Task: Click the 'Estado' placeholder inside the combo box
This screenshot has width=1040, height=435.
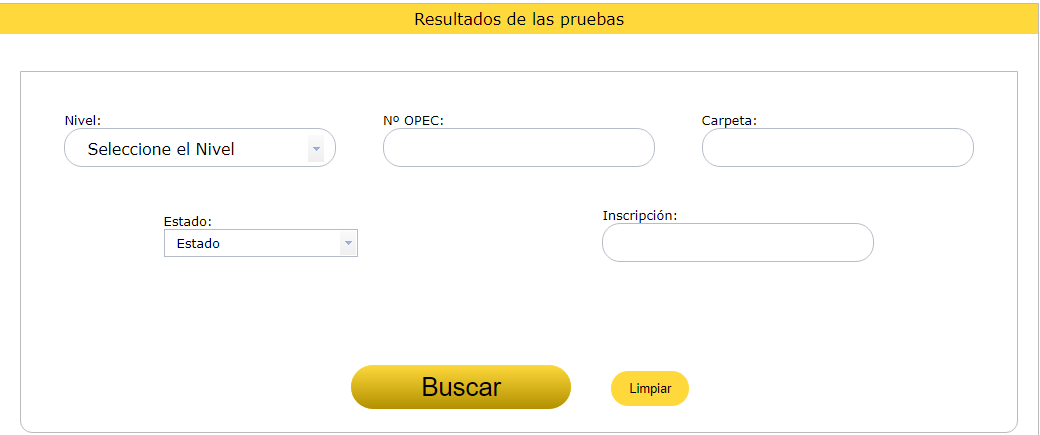Action: (198, 243)
